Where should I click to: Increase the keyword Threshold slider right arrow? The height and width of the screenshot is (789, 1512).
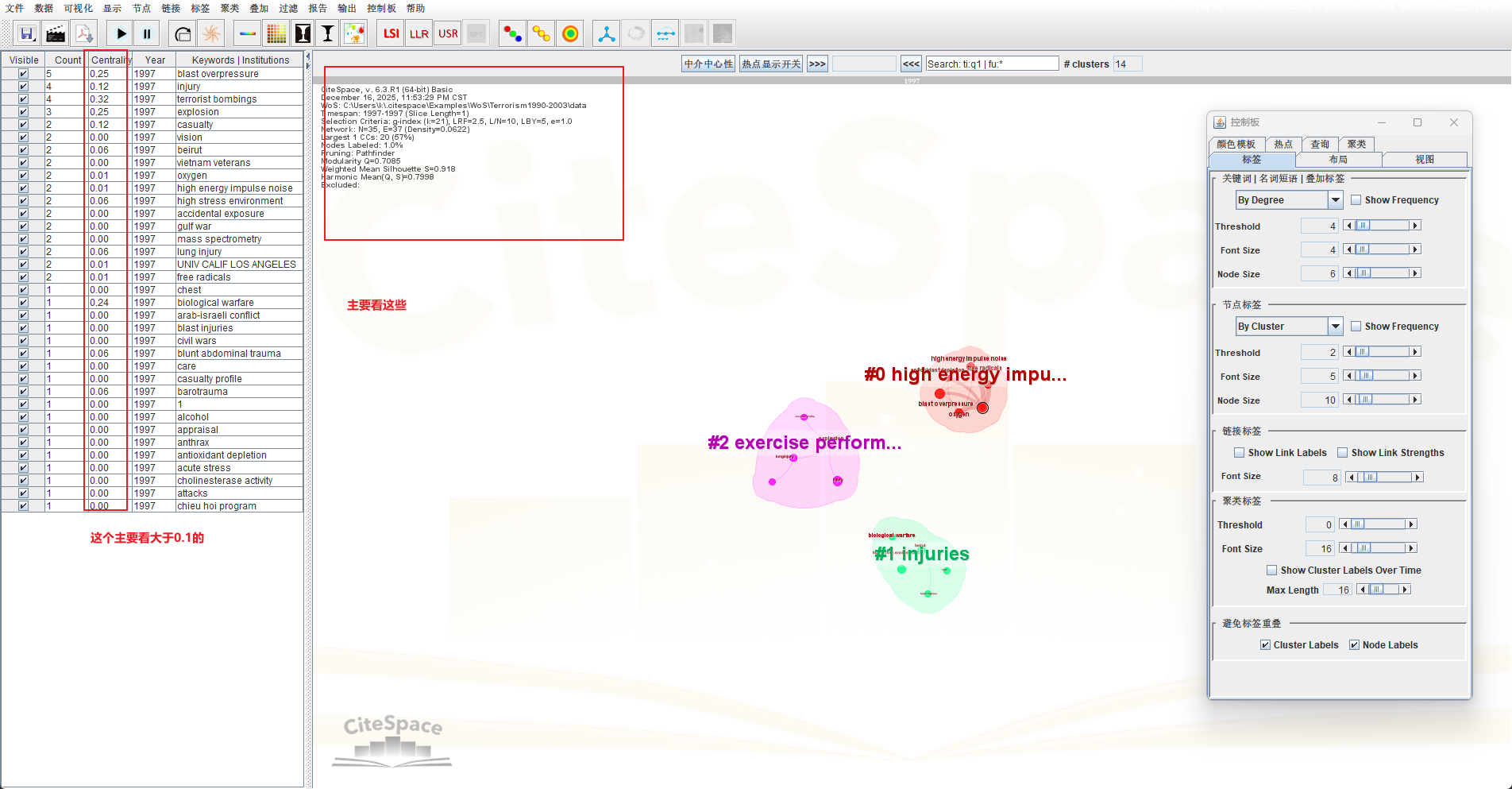point(1415,226)
